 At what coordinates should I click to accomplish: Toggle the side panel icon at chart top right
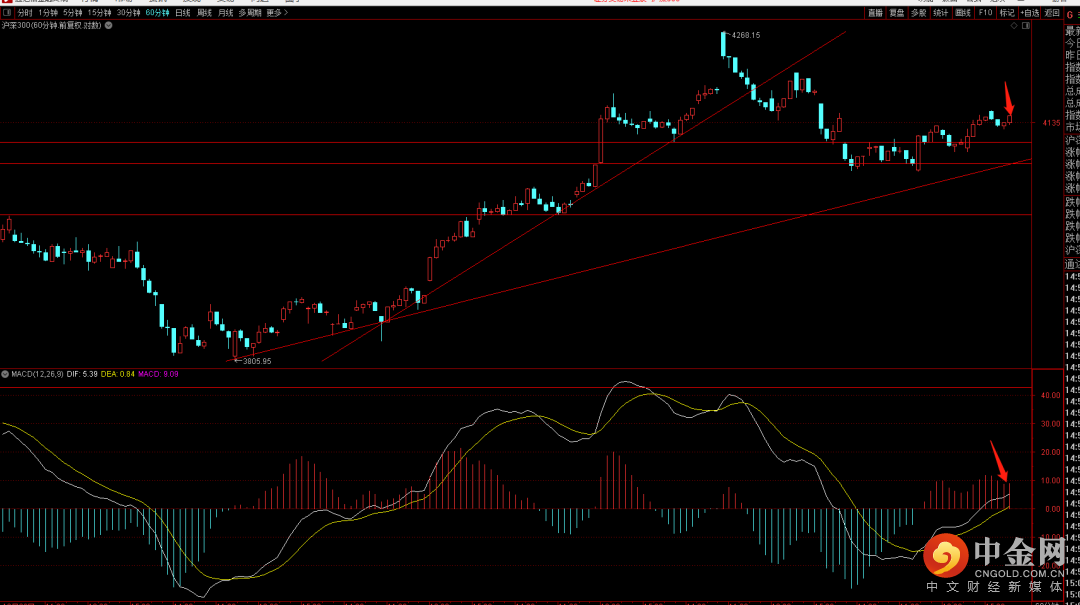1026,26
